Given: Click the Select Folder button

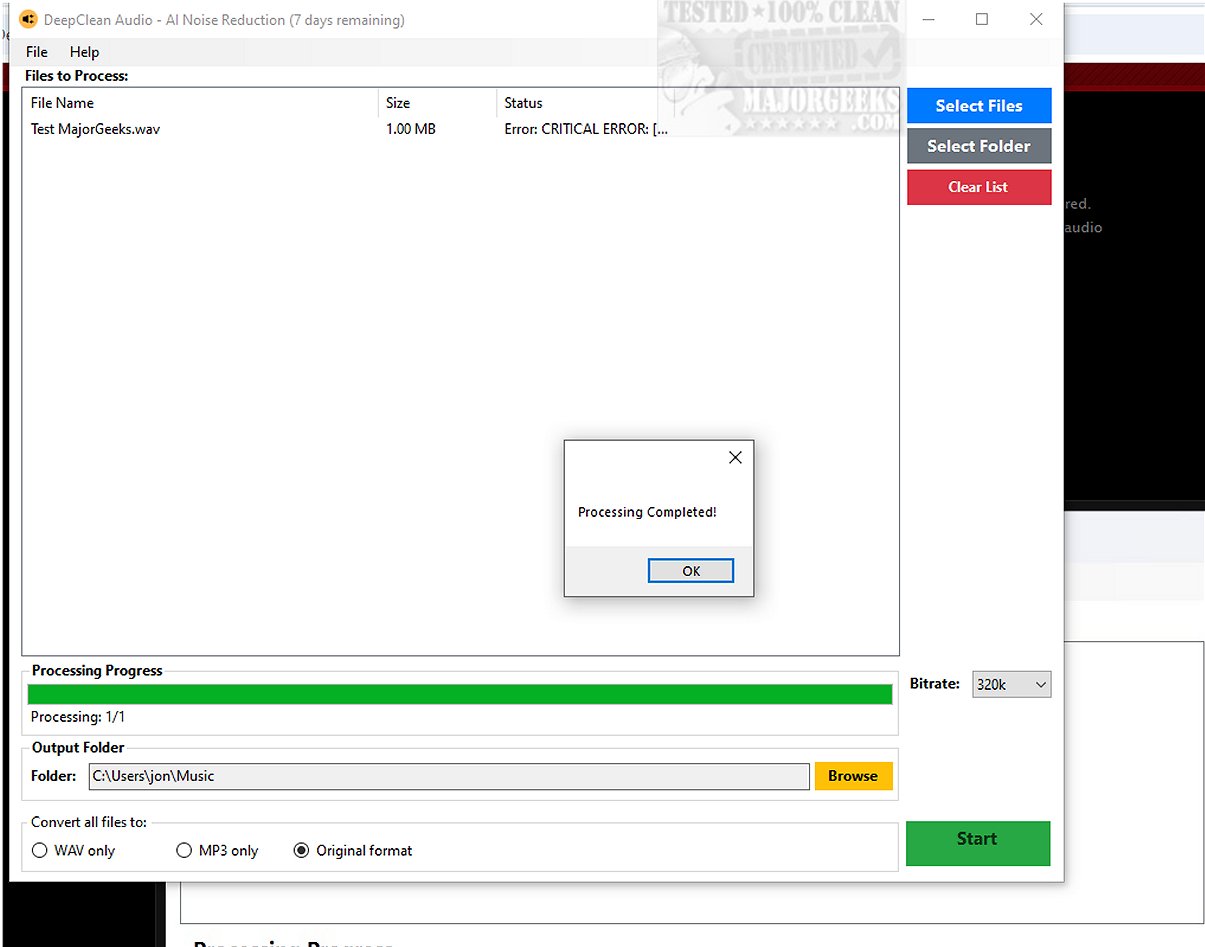Looking at the screenshot, I should pyautogui.click(x=979, y=146).
